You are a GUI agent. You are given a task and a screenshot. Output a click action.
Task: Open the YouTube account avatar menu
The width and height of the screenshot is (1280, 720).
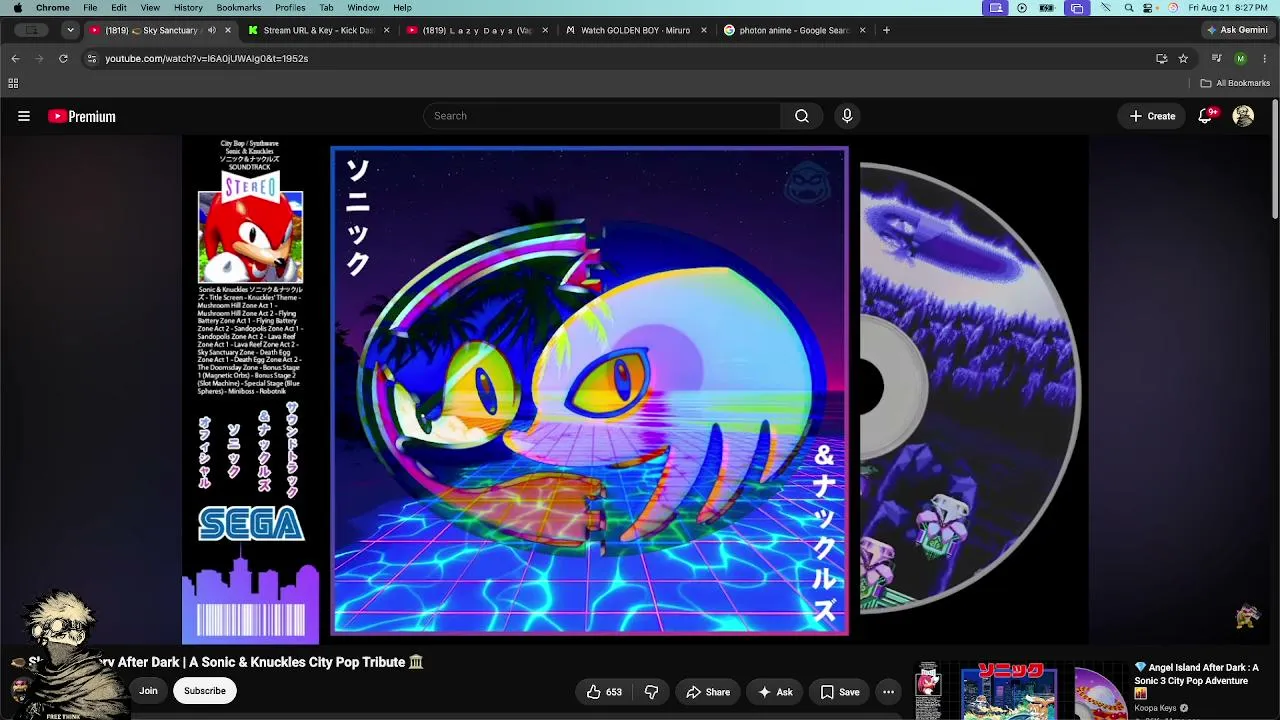pos(1243,116)
